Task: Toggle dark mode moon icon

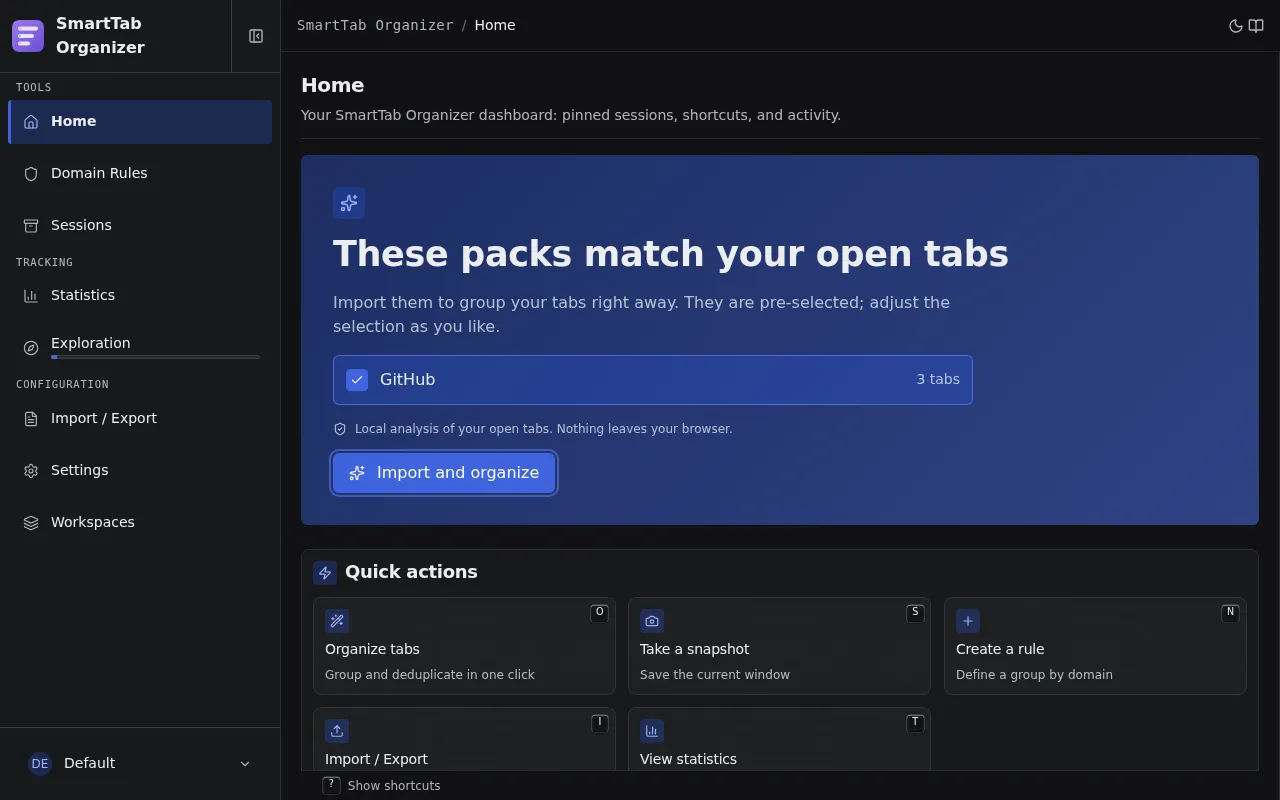Action: [1236, 26]
